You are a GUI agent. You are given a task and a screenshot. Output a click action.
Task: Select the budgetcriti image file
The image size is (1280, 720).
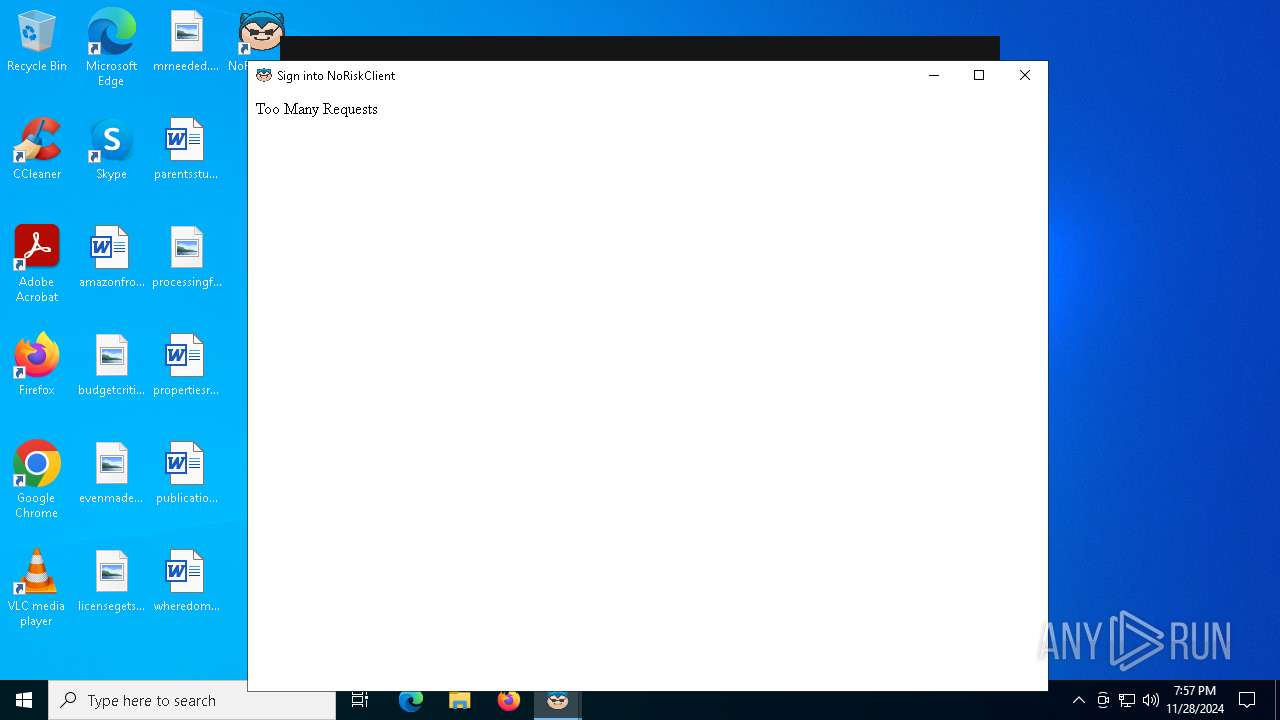click(x=111, y=366)
